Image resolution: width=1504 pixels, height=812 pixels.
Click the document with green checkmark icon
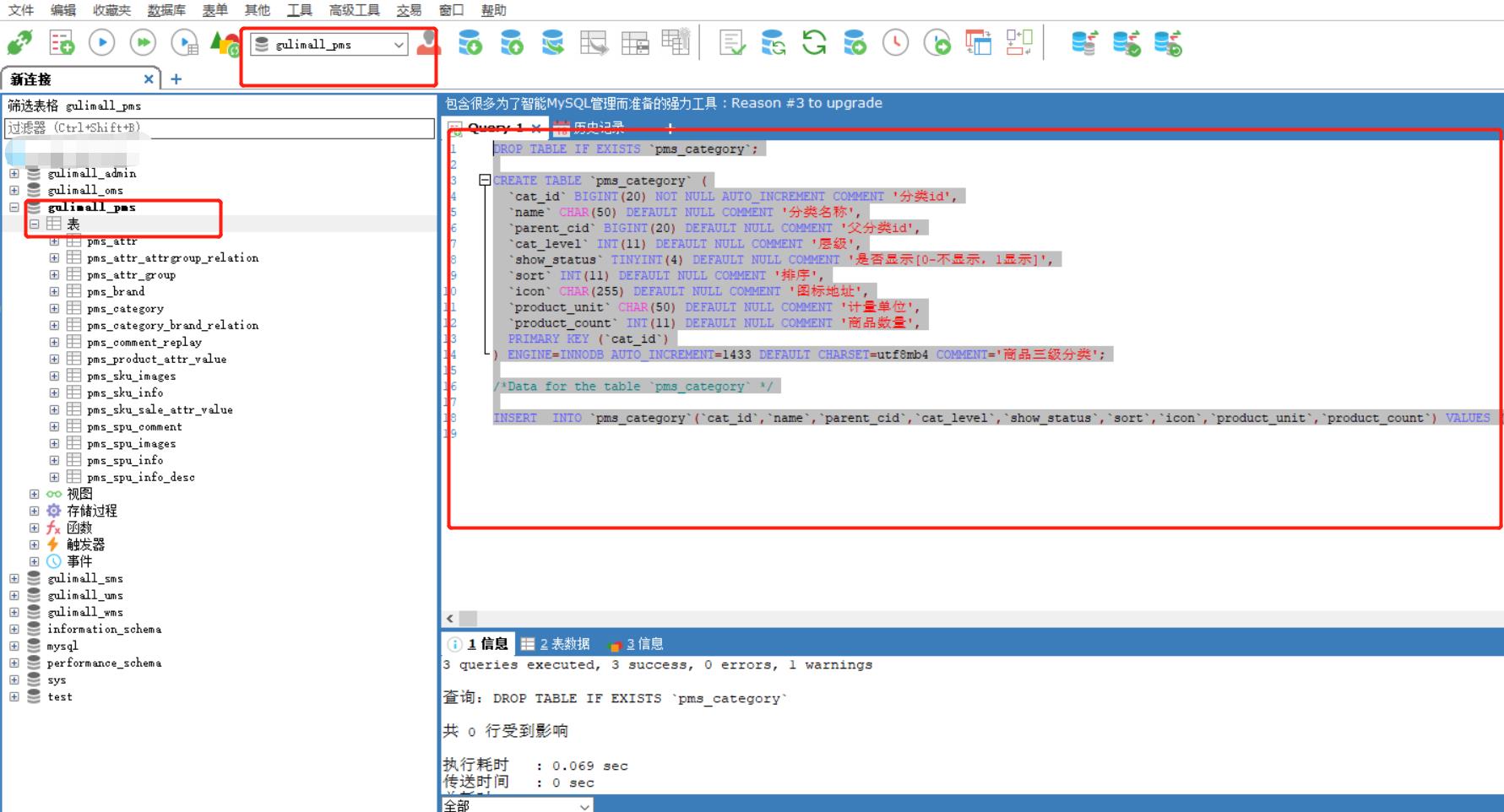[732, 42]
